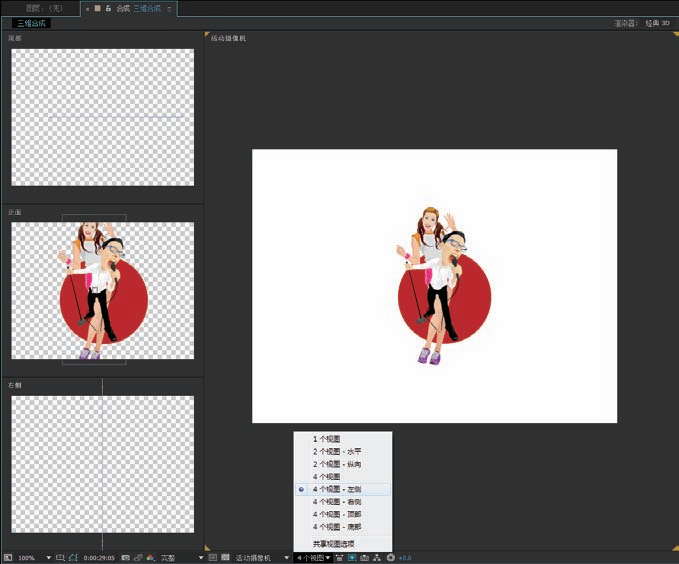Click the 活动摄像机 view label
679x564 pixels.
tap(228, 38)
